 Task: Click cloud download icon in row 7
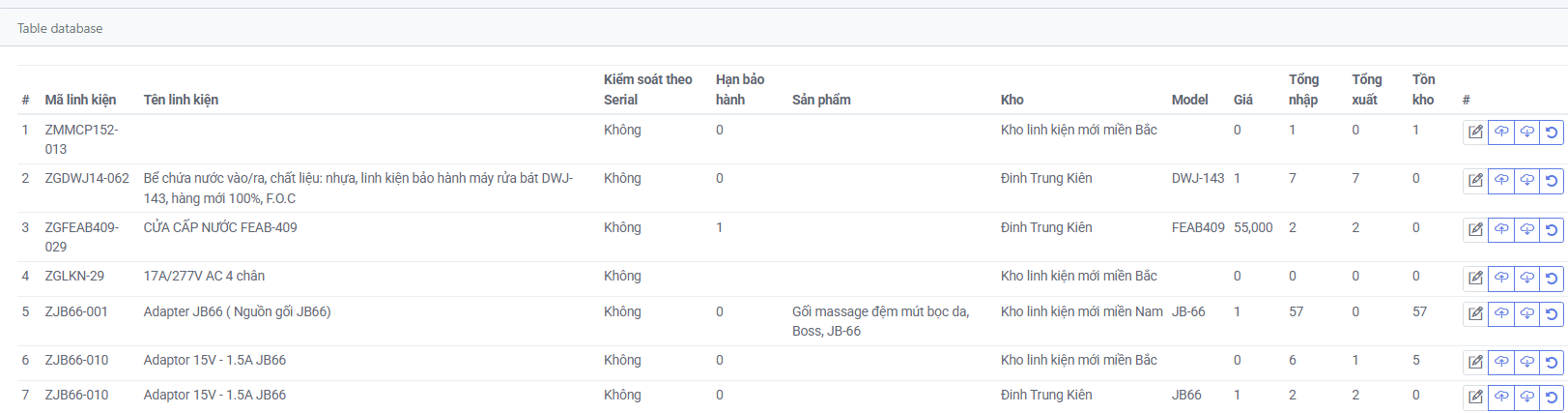point(1526,397)
